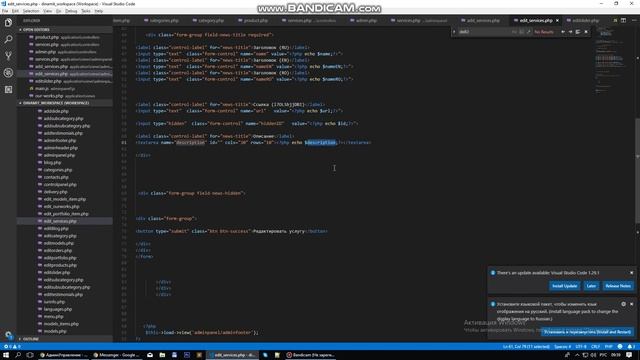Close the find widget
The height and width of the screenshot is (360, 640).
586,32
